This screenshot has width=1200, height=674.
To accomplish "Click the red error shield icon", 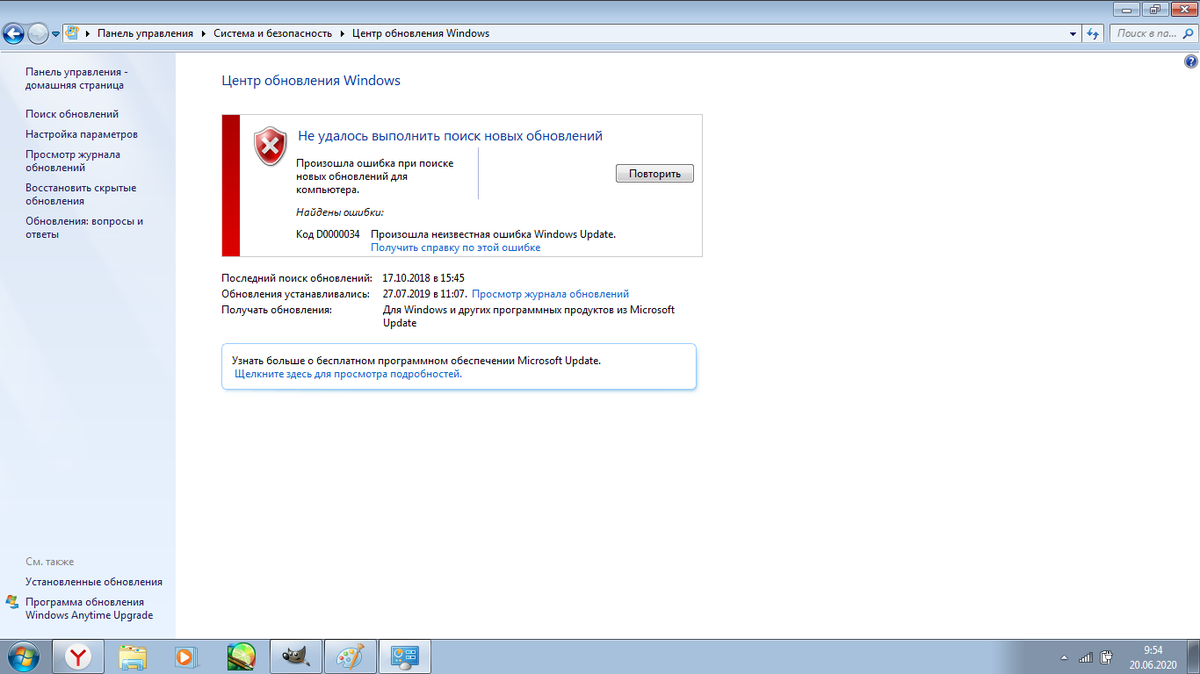I will [x=269, y=146].
